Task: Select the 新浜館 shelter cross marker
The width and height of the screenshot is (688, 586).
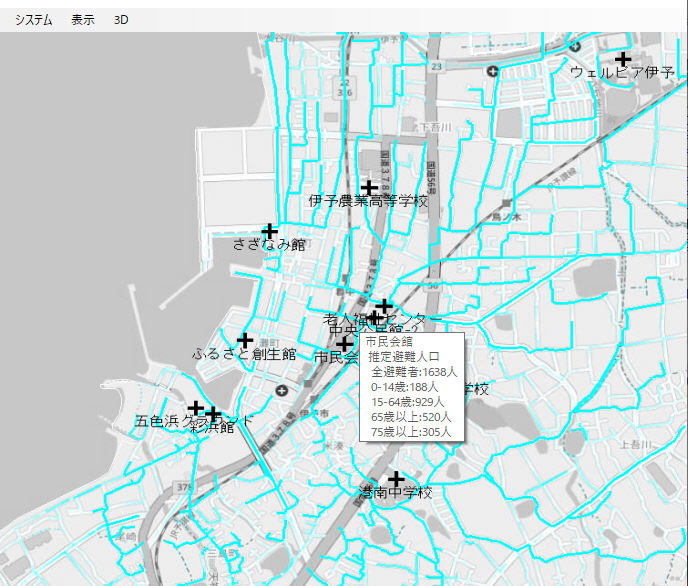Action: pos(212,413)
